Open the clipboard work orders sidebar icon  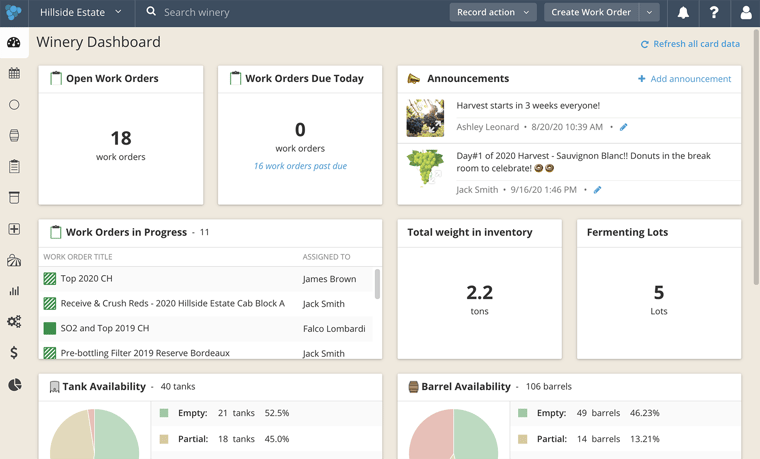pos(14,166)
